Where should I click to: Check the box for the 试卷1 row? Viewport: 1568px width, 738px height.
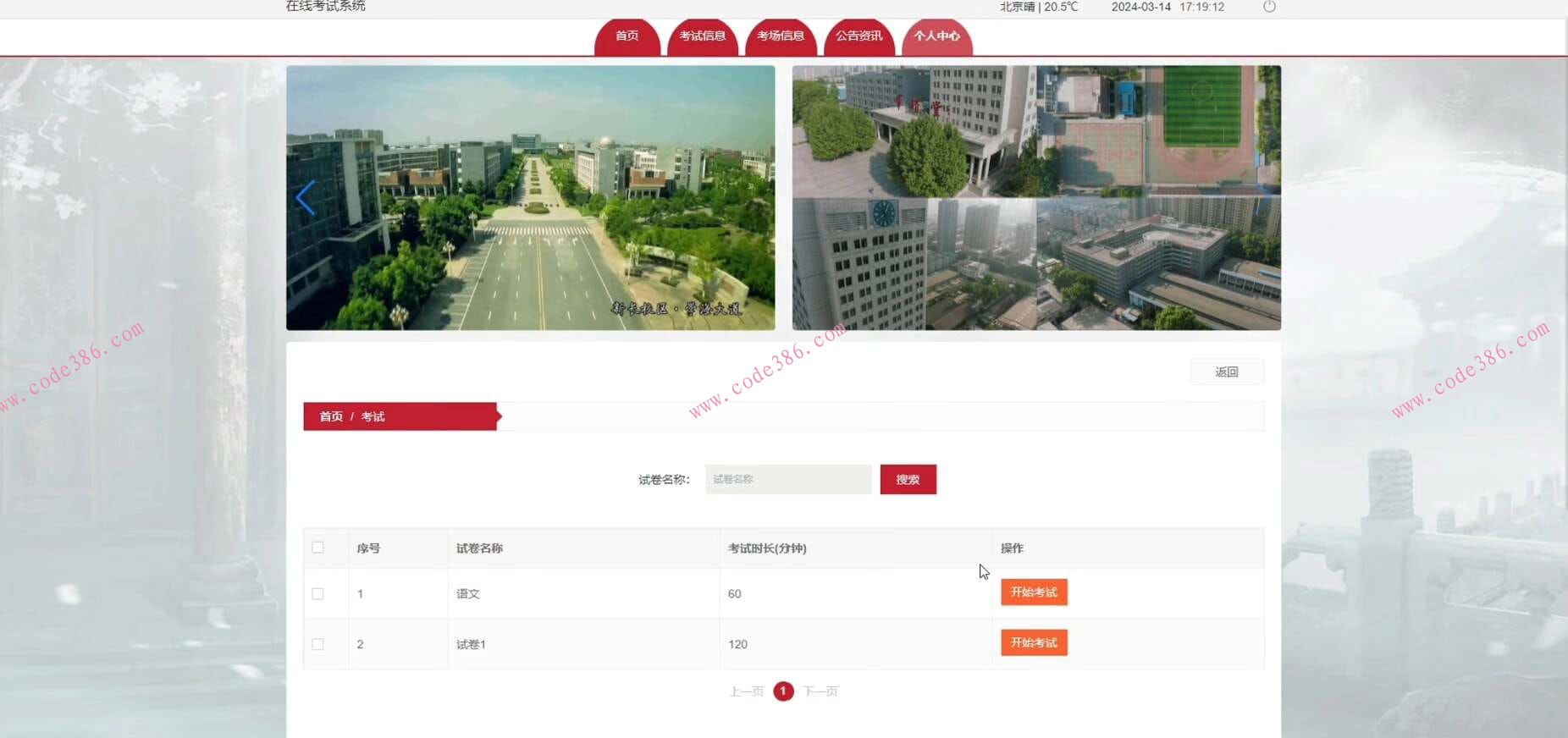317,644
